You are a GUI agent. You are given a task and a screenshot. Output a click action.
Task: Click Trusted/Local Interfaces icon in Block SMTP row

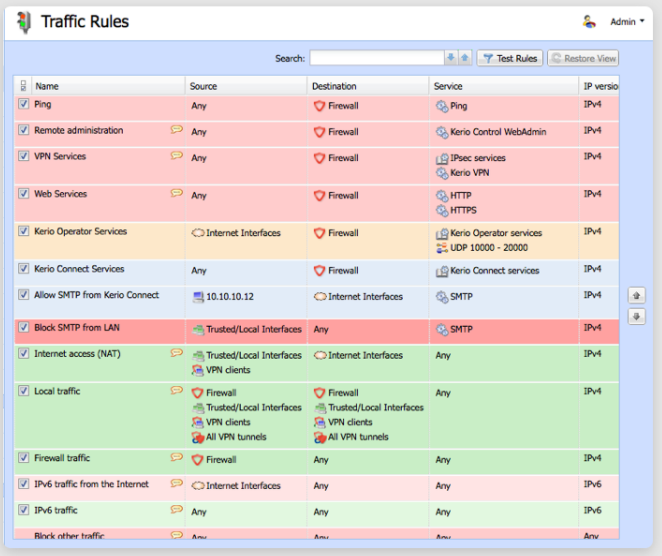(198, 330)
